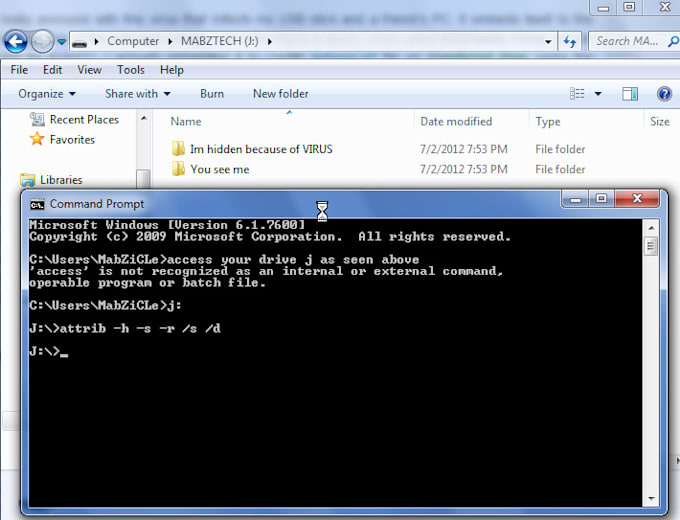This screenshot has width=680, height=520.
Task: Click the Recent Places icon
Action: tap(37, 119)
